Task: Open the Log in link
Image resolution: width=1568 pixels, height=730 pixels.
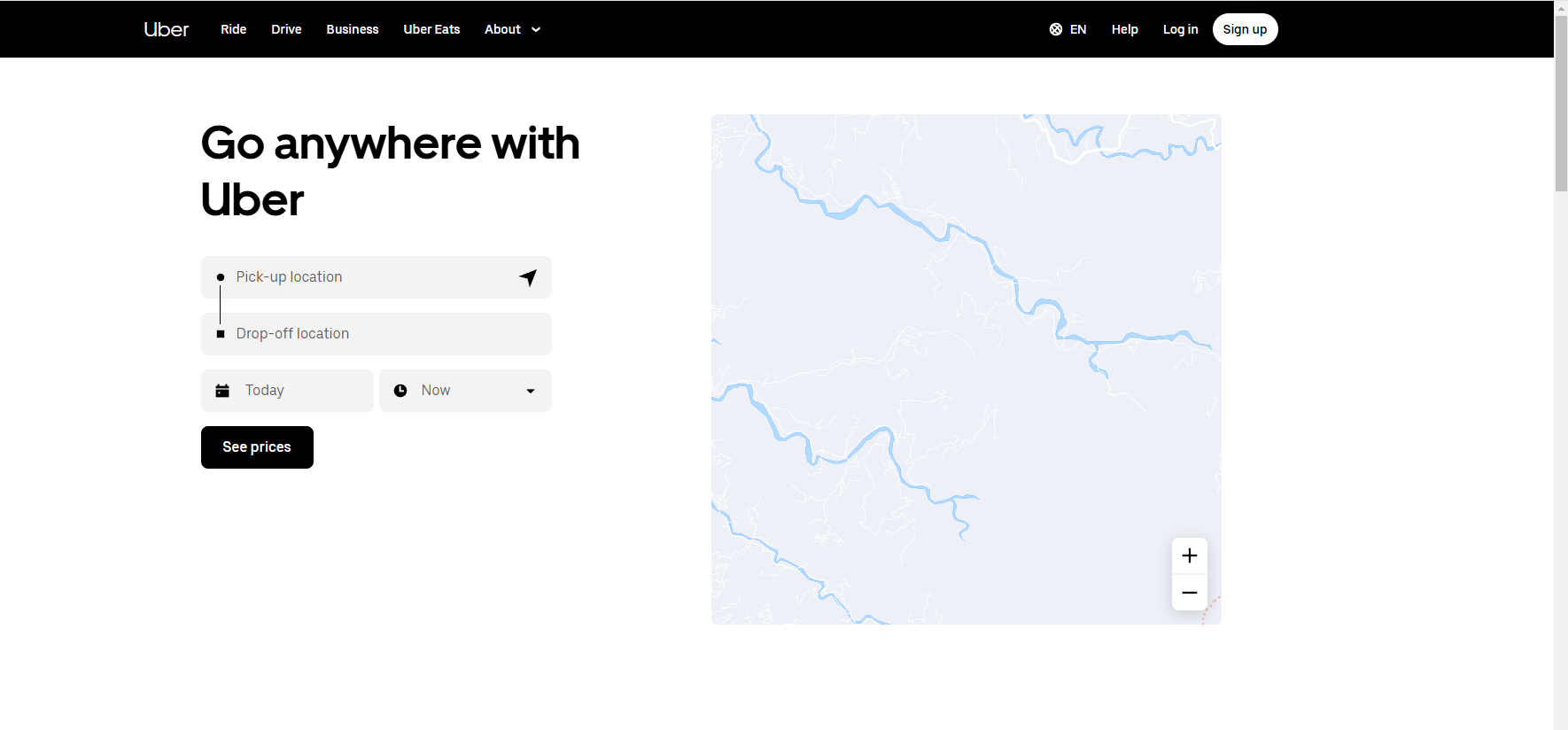Action: (x=1180, y=29)
